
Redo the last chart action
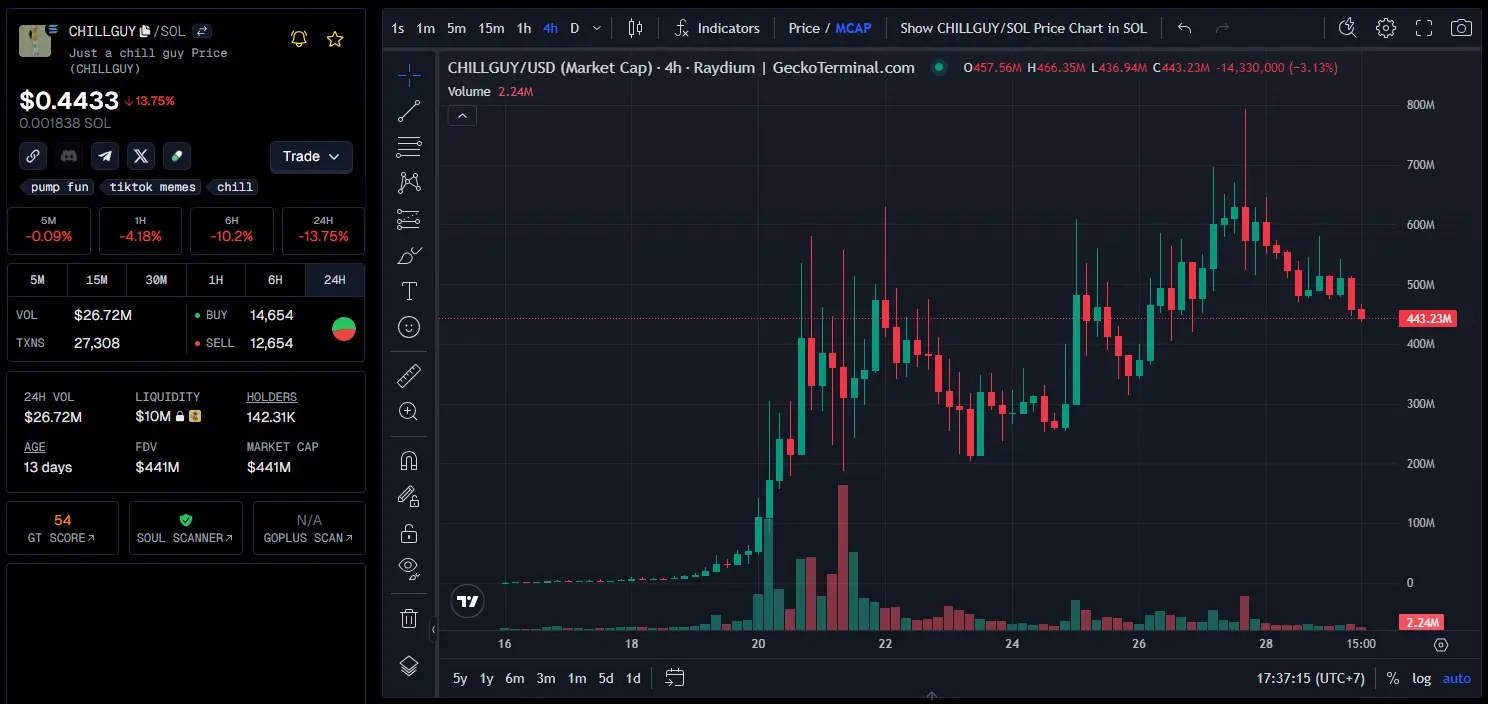coord(1222,28)
